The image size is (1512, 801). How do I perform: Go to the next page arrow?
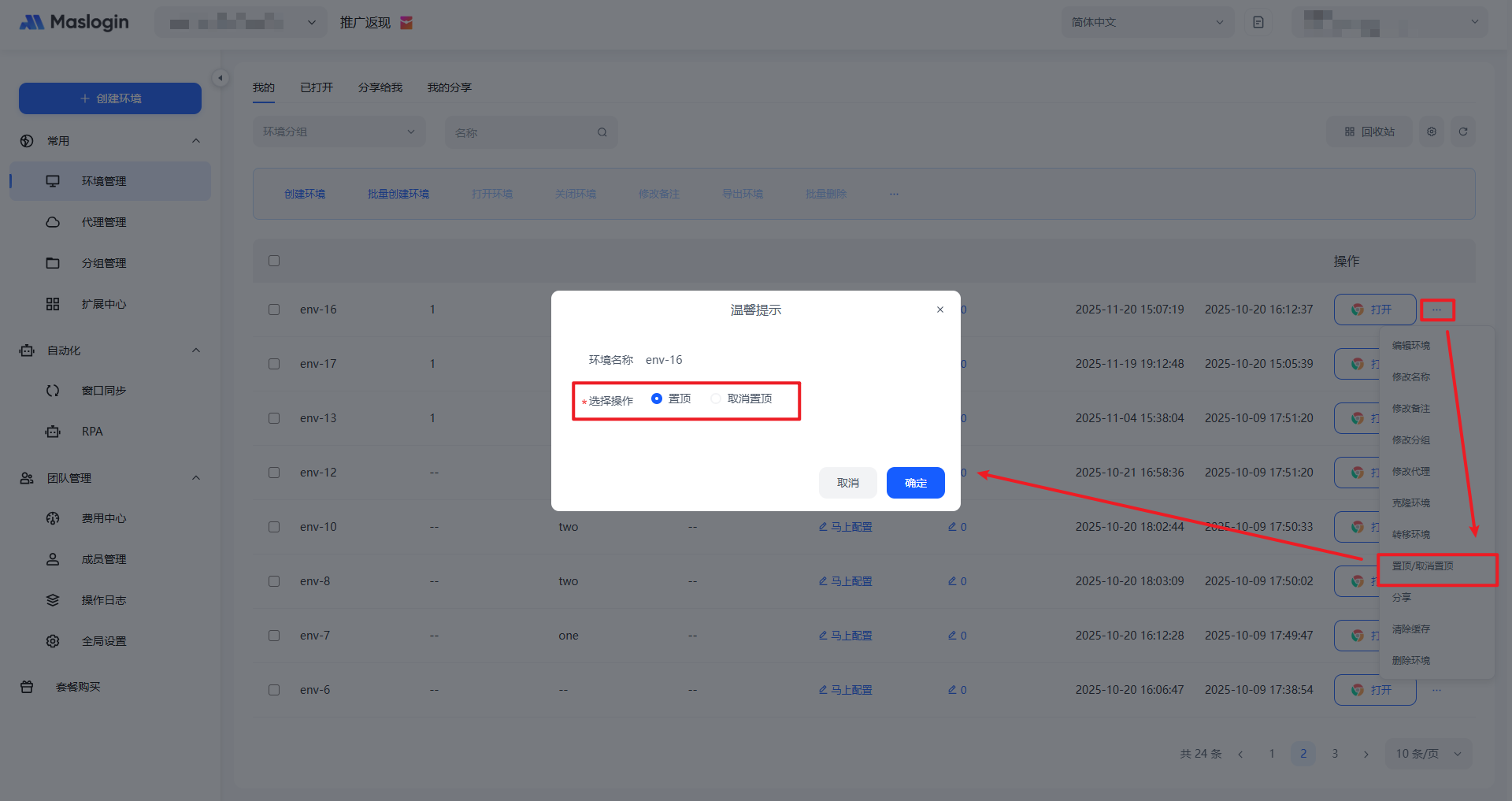coord(1366,754)
